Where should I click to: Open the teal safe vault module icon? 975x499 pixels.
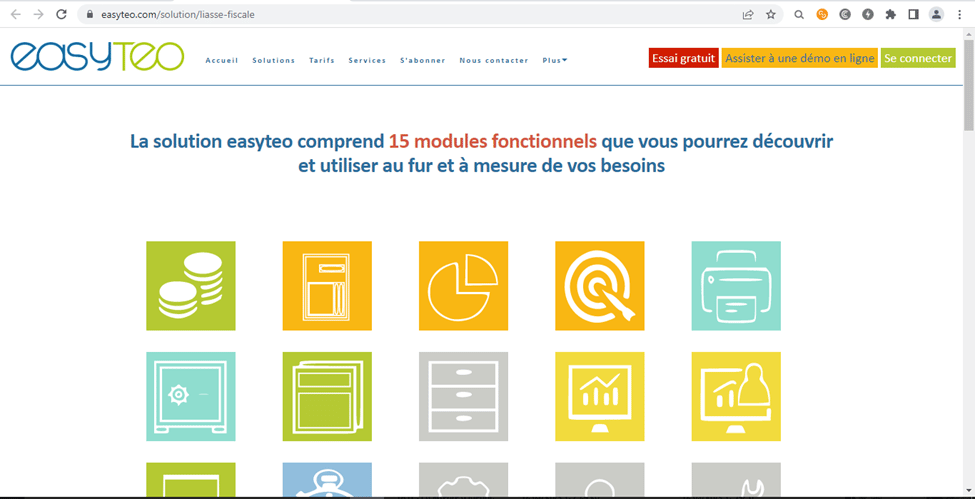(190, 396)
